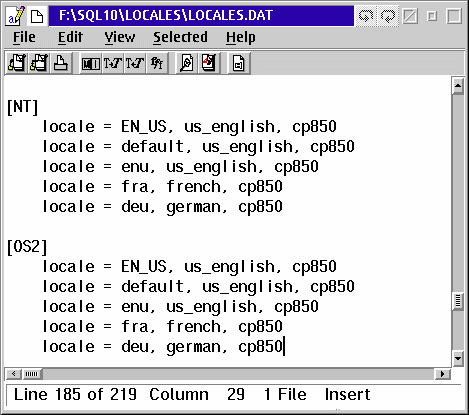The height and width of the screenshot is (415, 469).
Task: Click the font size toolbar icon
Action: (157, 63)
